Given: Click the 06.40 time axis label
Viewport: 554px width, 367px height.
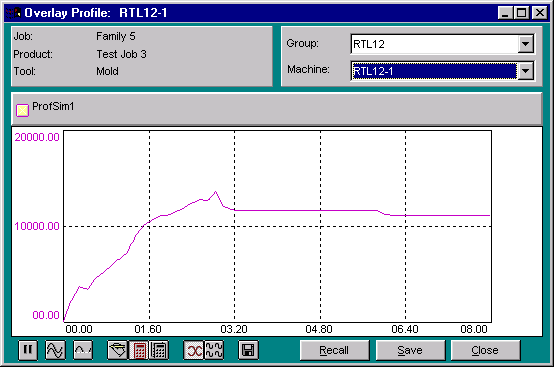Looking at the screenshot, I should pos(405,329).
